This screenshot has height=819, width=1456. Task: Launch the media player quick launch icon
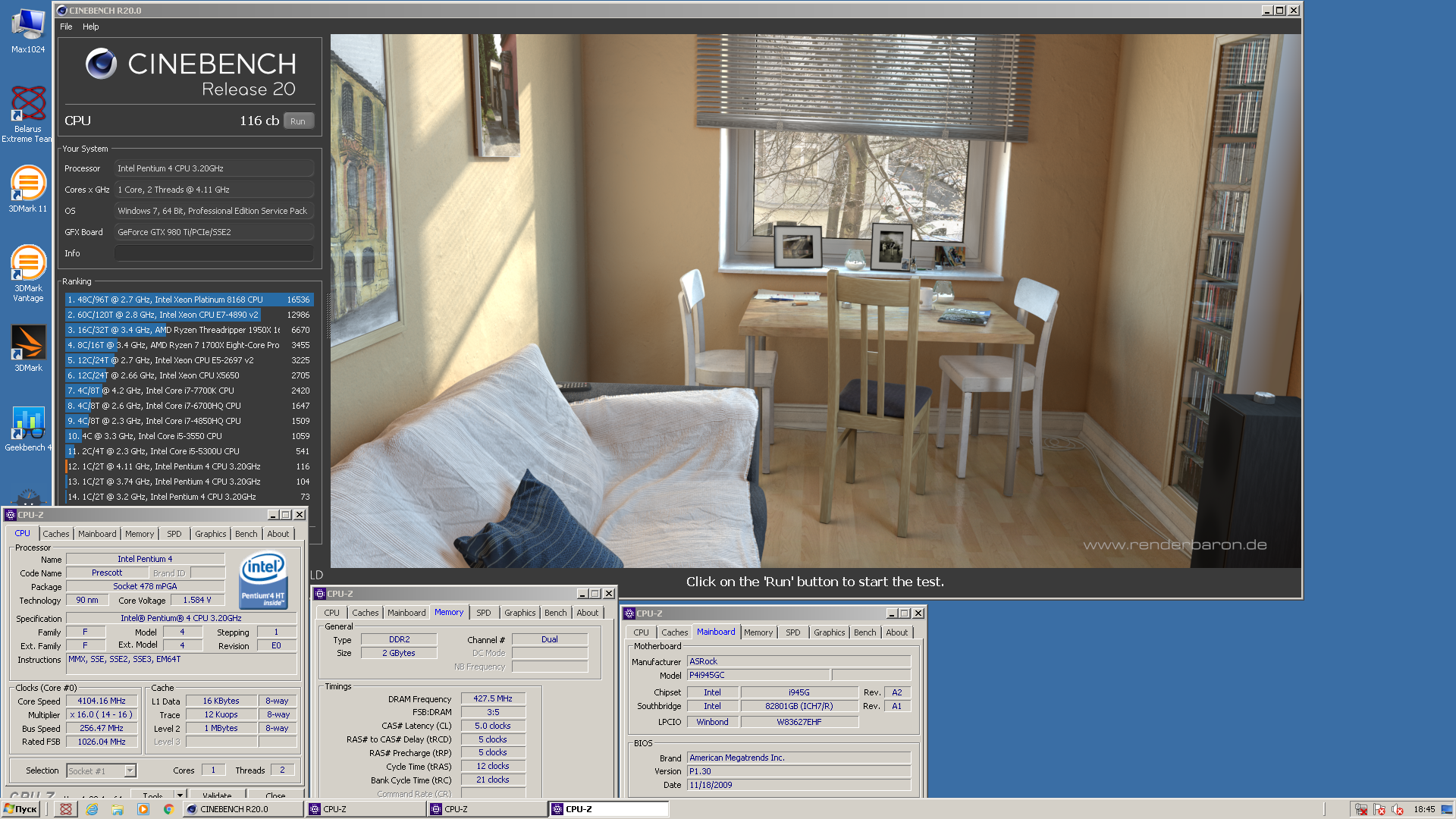tap(143, 809)
